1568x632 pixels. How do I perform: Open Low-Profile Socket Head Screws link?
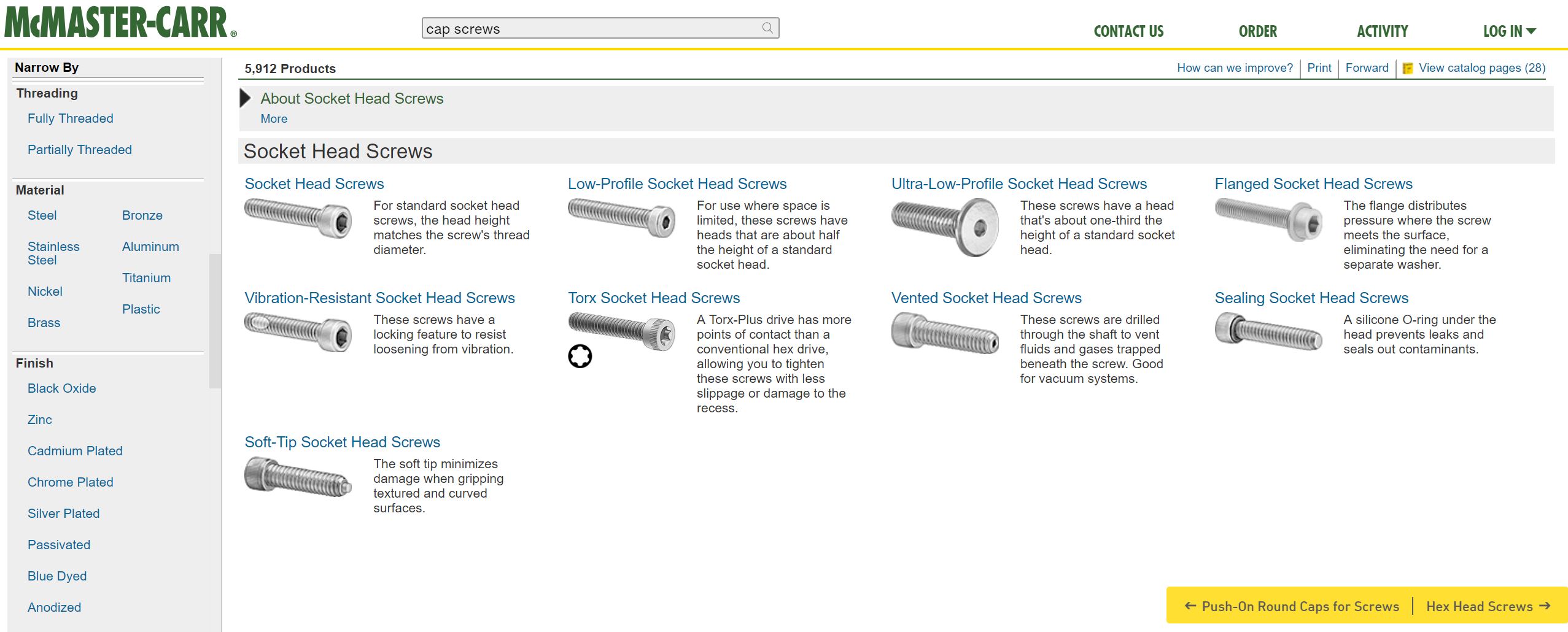677,184
